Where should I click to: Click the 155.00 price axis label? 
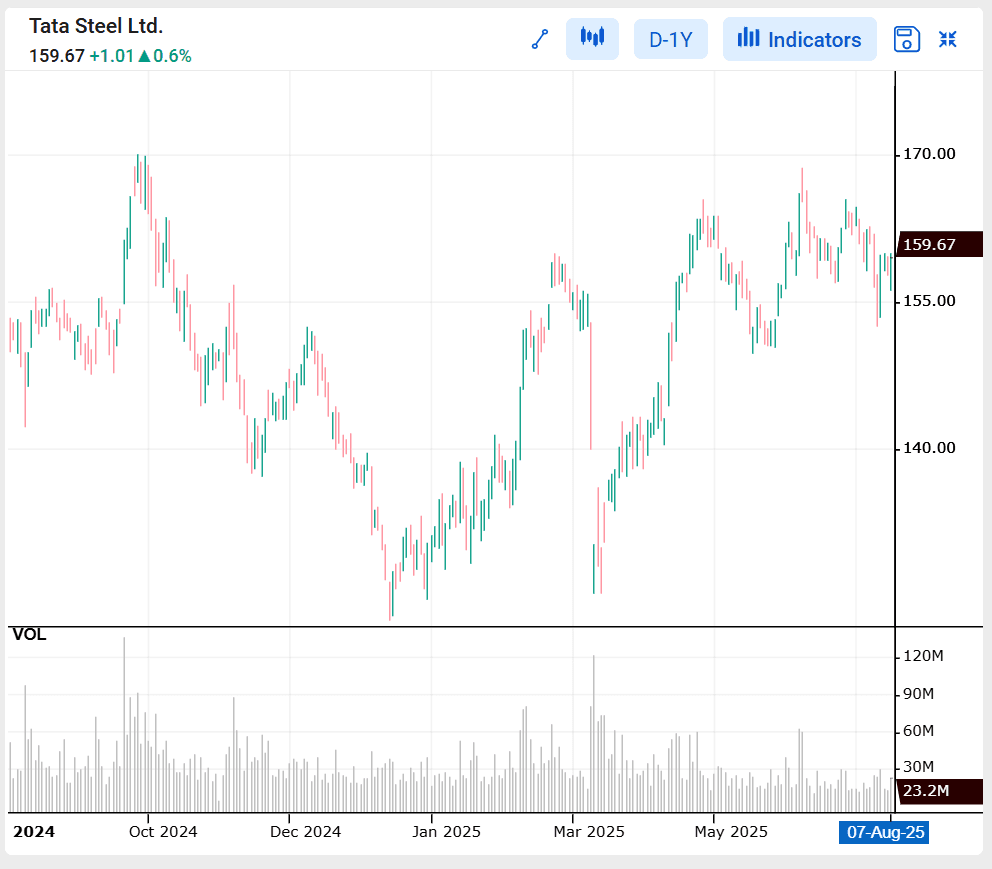(929, 300)
